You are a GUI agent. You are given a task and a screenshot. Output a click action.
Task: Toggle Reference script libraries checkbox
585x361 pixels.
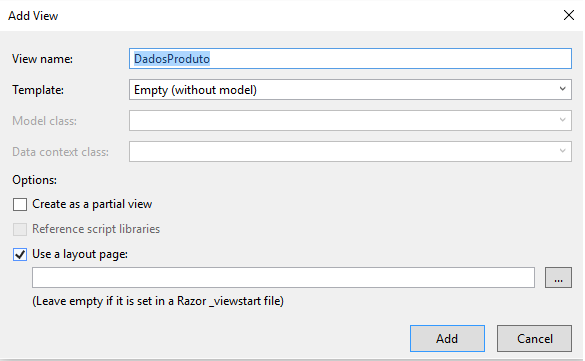point(20,229)
